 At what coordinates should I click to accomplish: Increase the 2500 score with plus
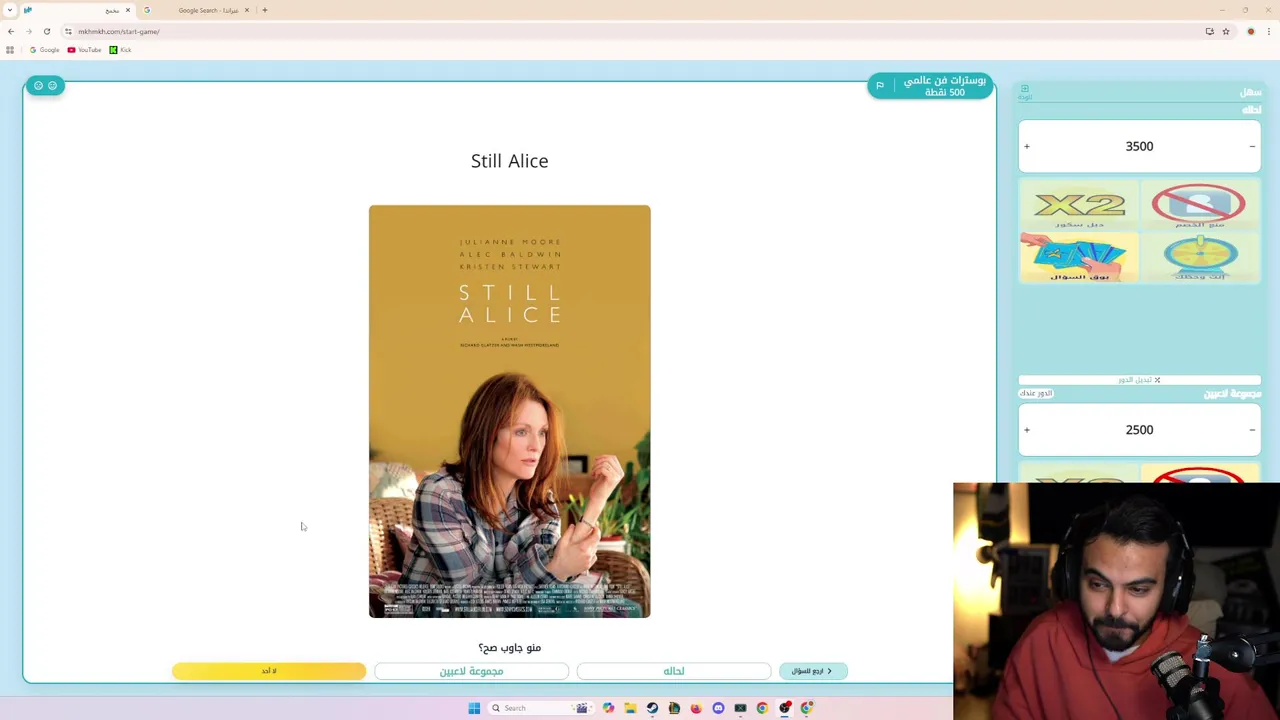point(1027,430)
